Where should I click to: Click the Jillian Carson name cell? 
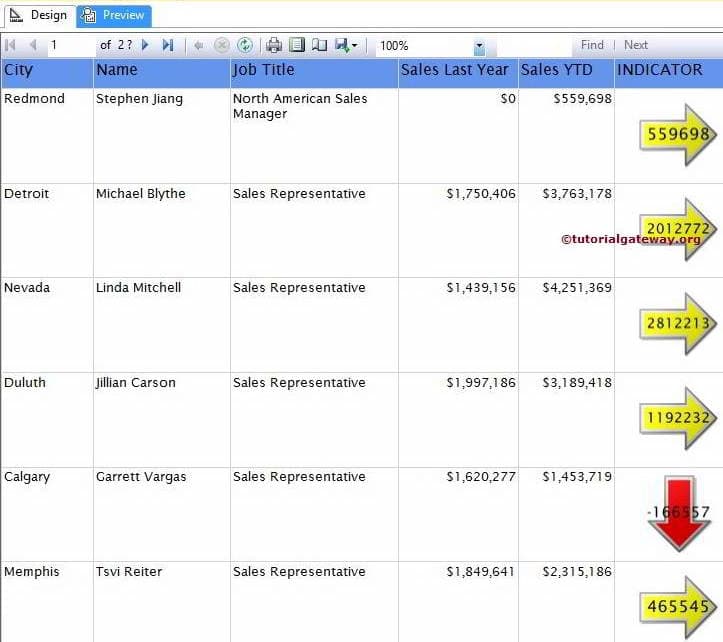pos(162,420)
